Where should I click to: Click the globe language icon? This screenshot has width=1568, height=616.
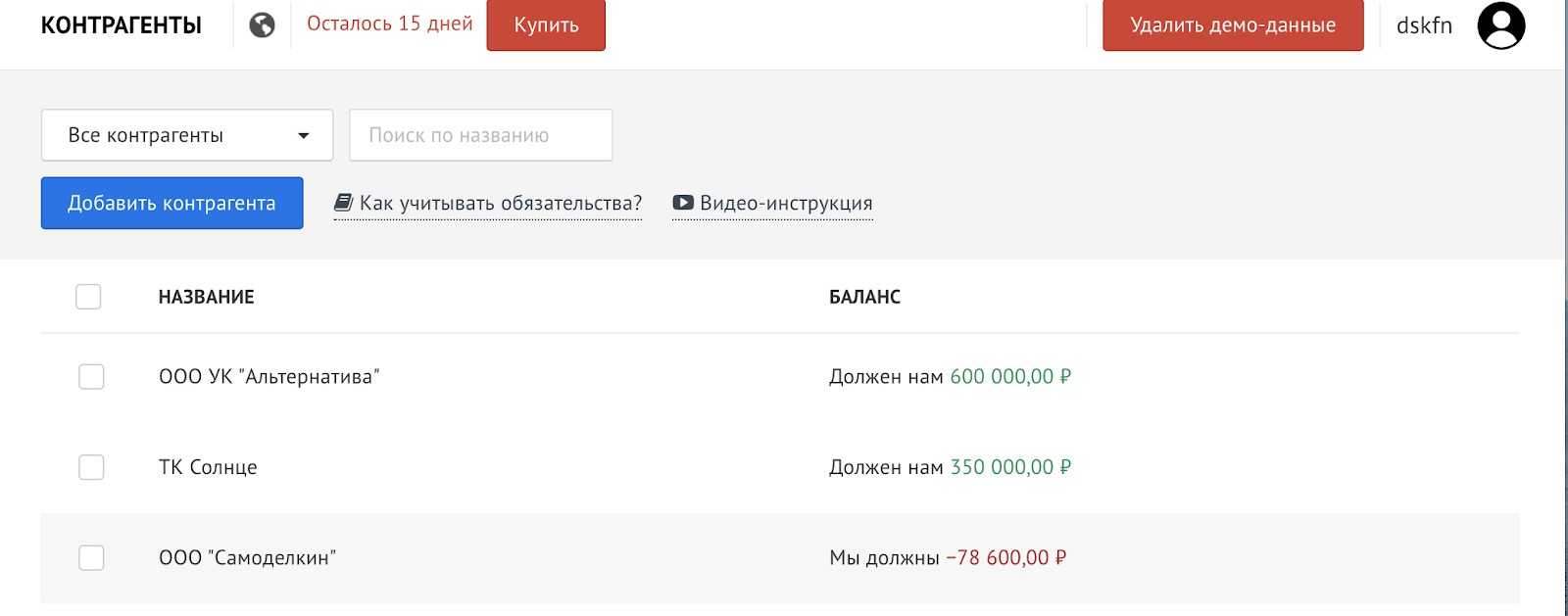pyautogui.click(x=262, y=25)
